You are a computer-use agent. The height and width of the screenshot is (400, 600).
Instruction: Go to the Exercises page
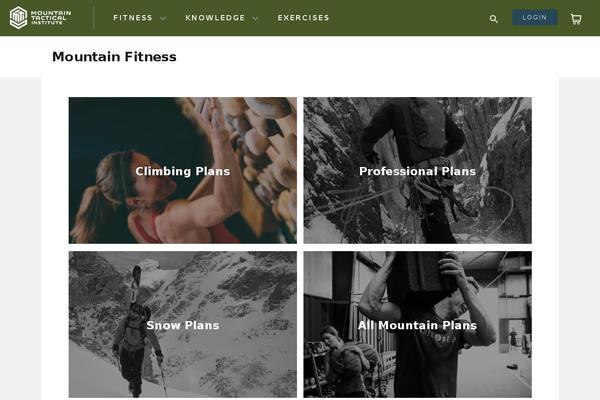point(303,18)
